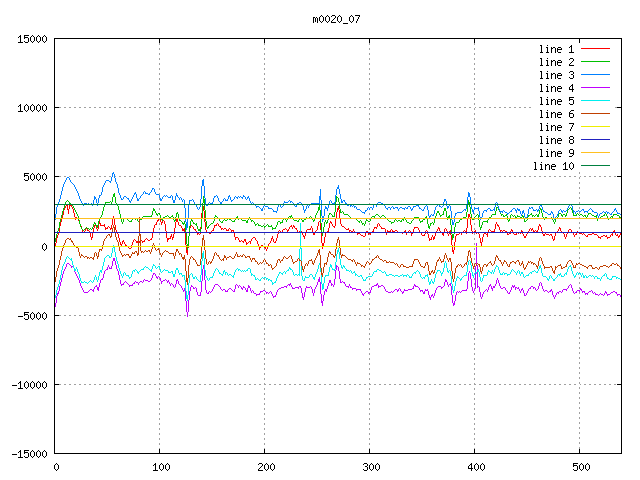Screen dimensions: 640x480
Task: Select the 'line 9' legend label
Action: point(556,153)
